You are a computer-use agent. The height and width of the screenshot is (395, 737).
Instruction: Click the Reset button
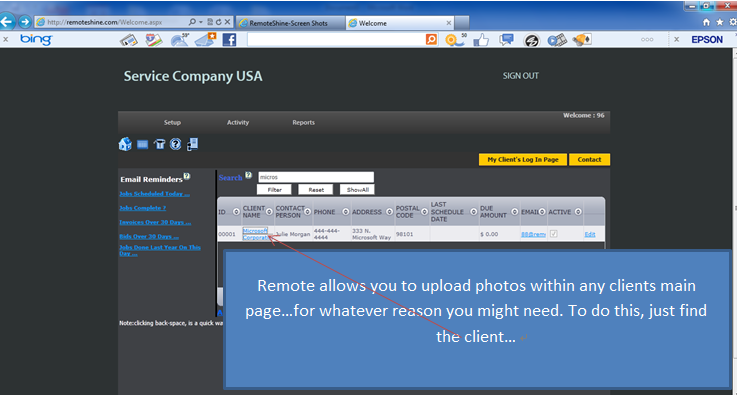(316, 190)
